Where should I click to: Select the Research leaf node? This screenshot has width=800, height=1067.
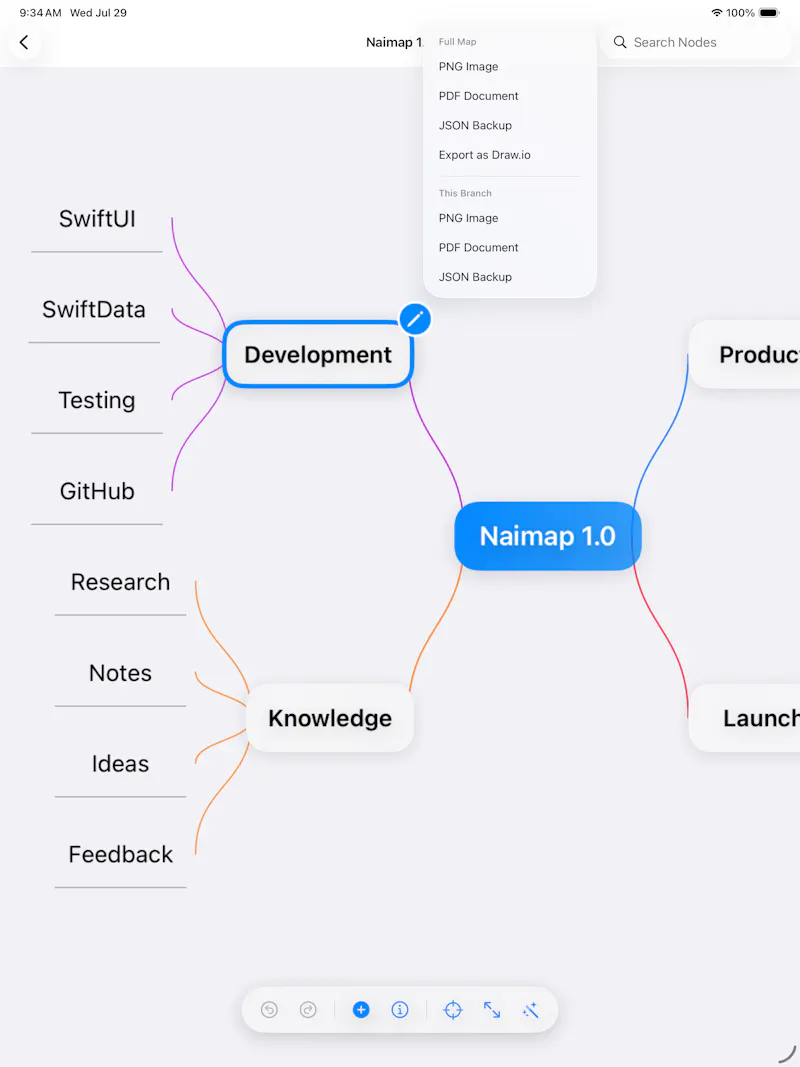tap(120, 582)
